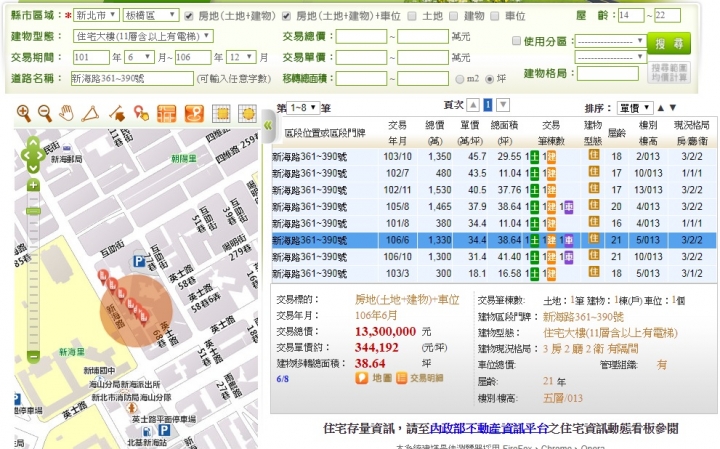Select the 坪 area unit radio
This screenshot has height=449, width=720.
click(x=489, y=79)
